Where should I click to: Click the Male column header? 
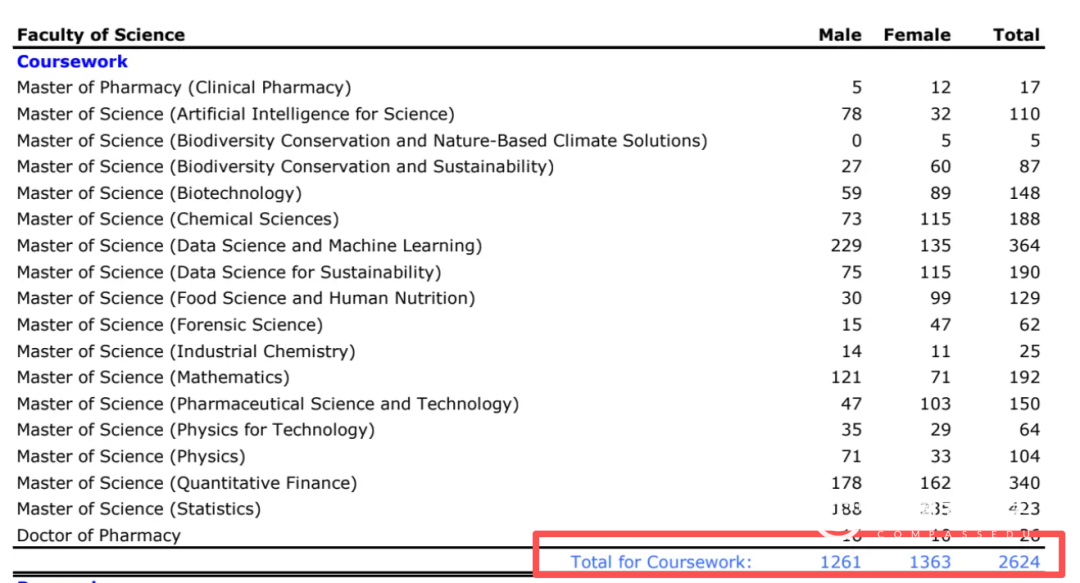coord(839,35)
